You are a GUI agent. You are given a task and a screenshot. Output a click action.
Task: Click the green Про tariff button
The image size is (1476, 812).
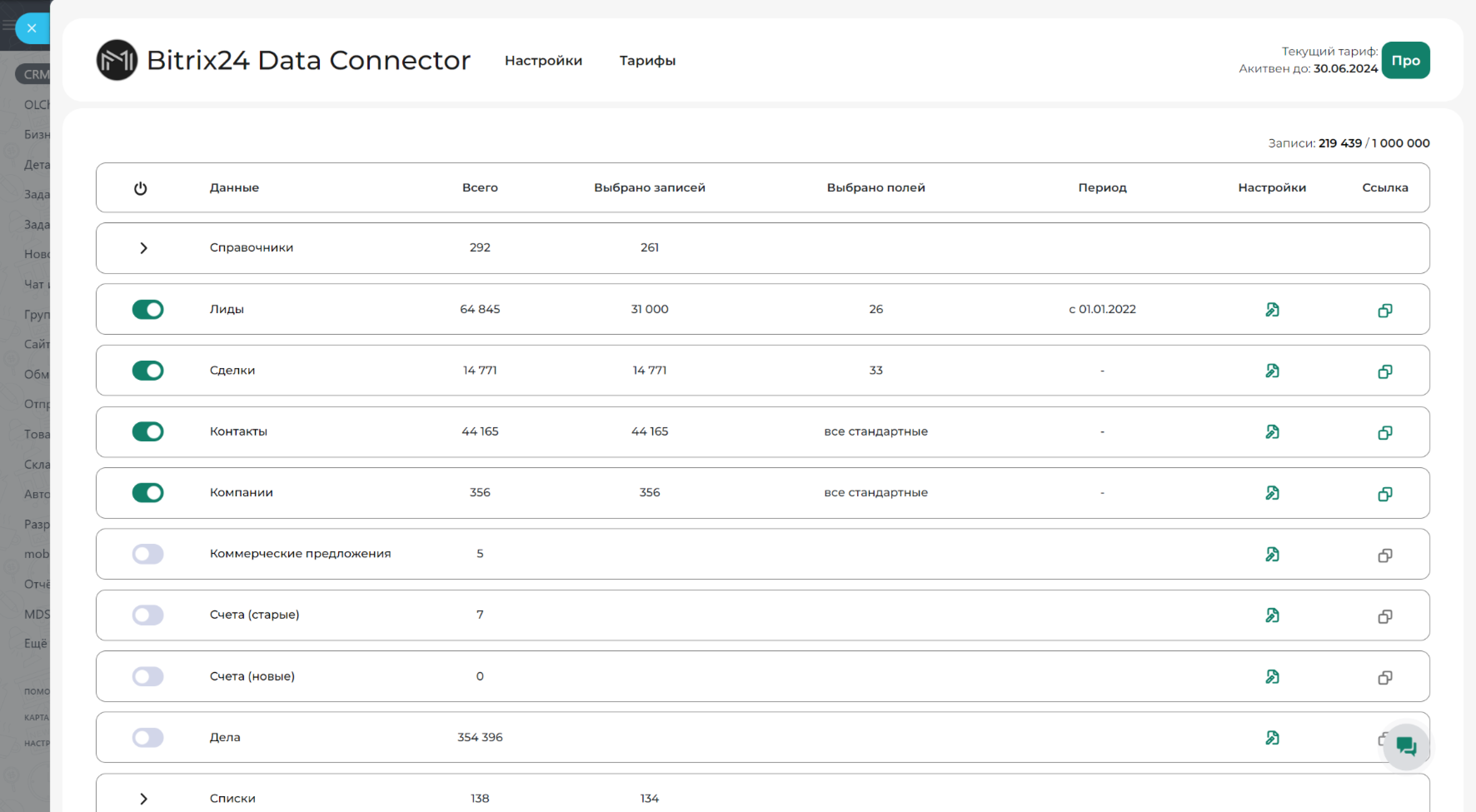[1406, 60]
